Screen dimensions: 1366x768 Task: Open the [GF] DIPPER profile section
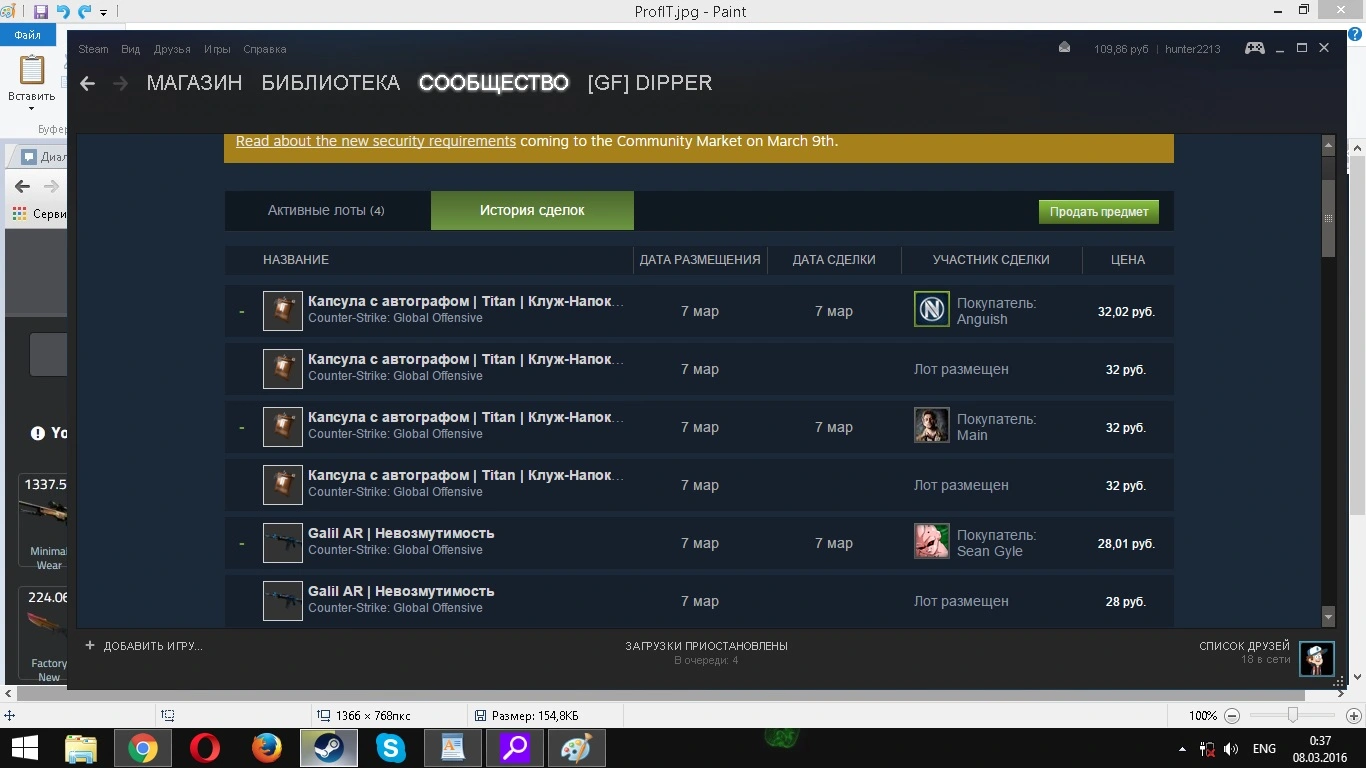pyautogui.click(x=650, y=83)
